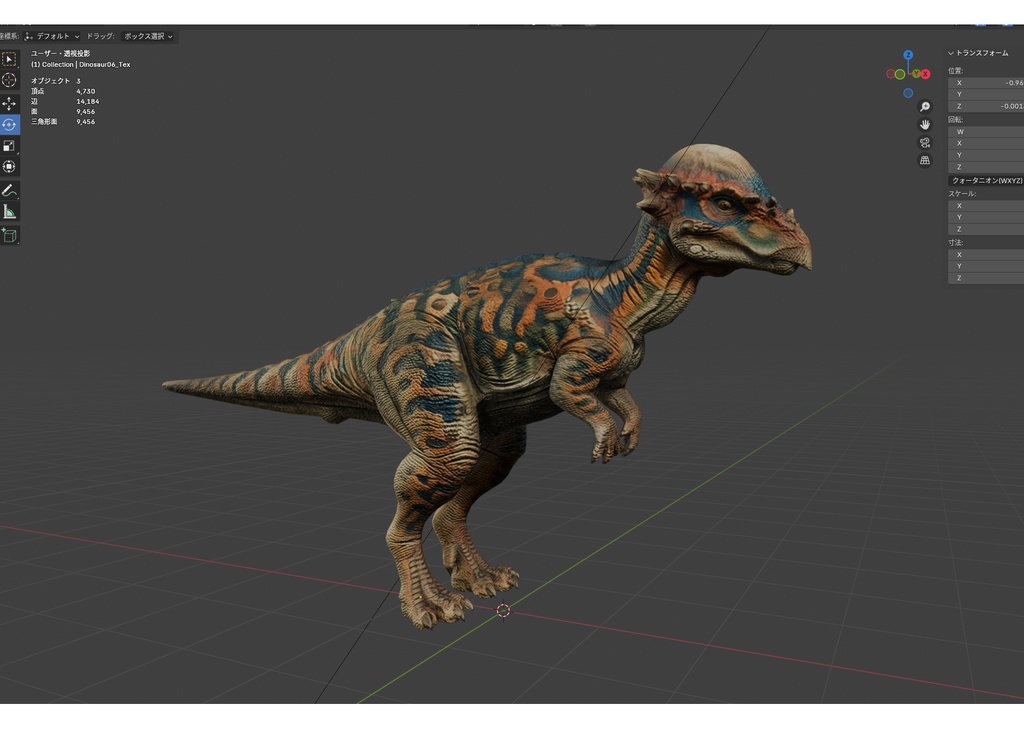Image resolution: width=1024 pixels, height=729 pixels.
Task: Pick the Transform tool icon
Action: tap(9, 167)
